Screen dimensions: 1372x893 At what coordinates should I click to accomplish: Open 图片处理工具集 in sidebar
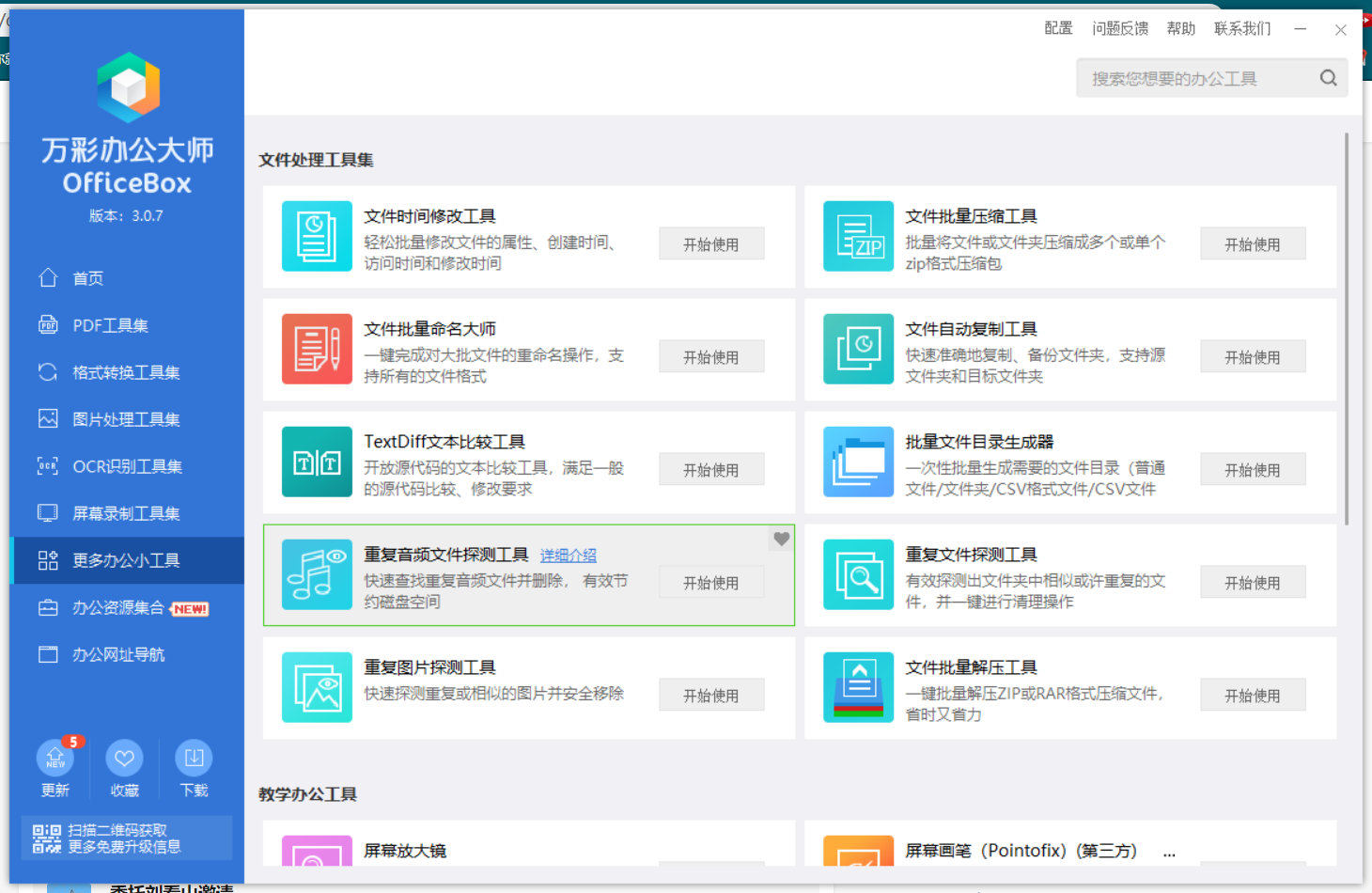click(x=127, y=419)
